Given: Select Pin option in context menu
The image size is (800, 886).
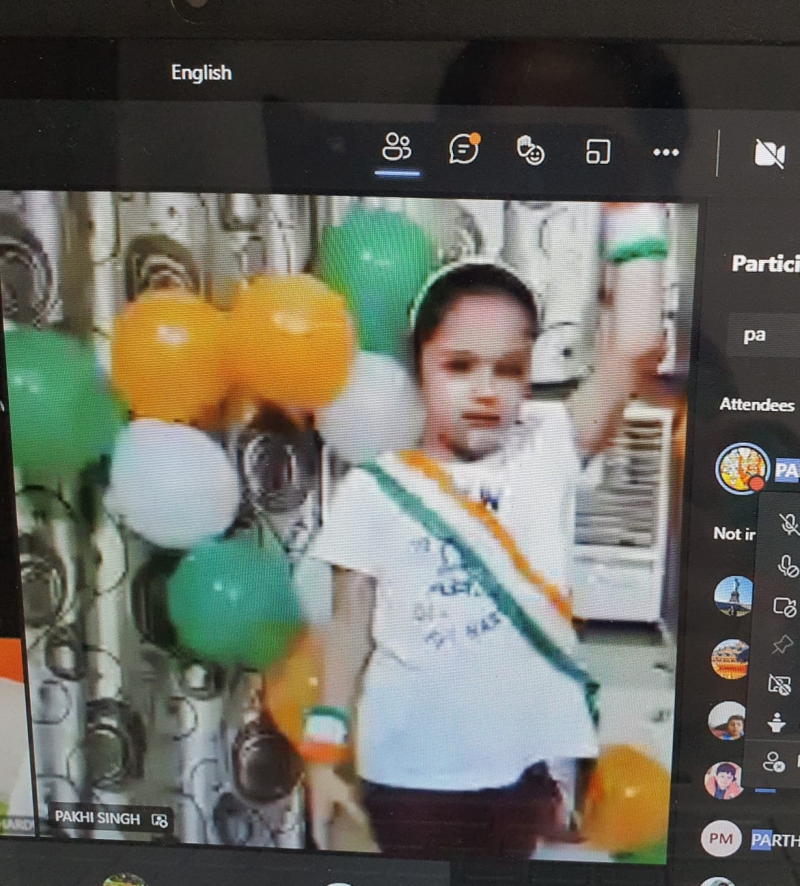Looking at the screenshot, I should click(x=782, y=644).
